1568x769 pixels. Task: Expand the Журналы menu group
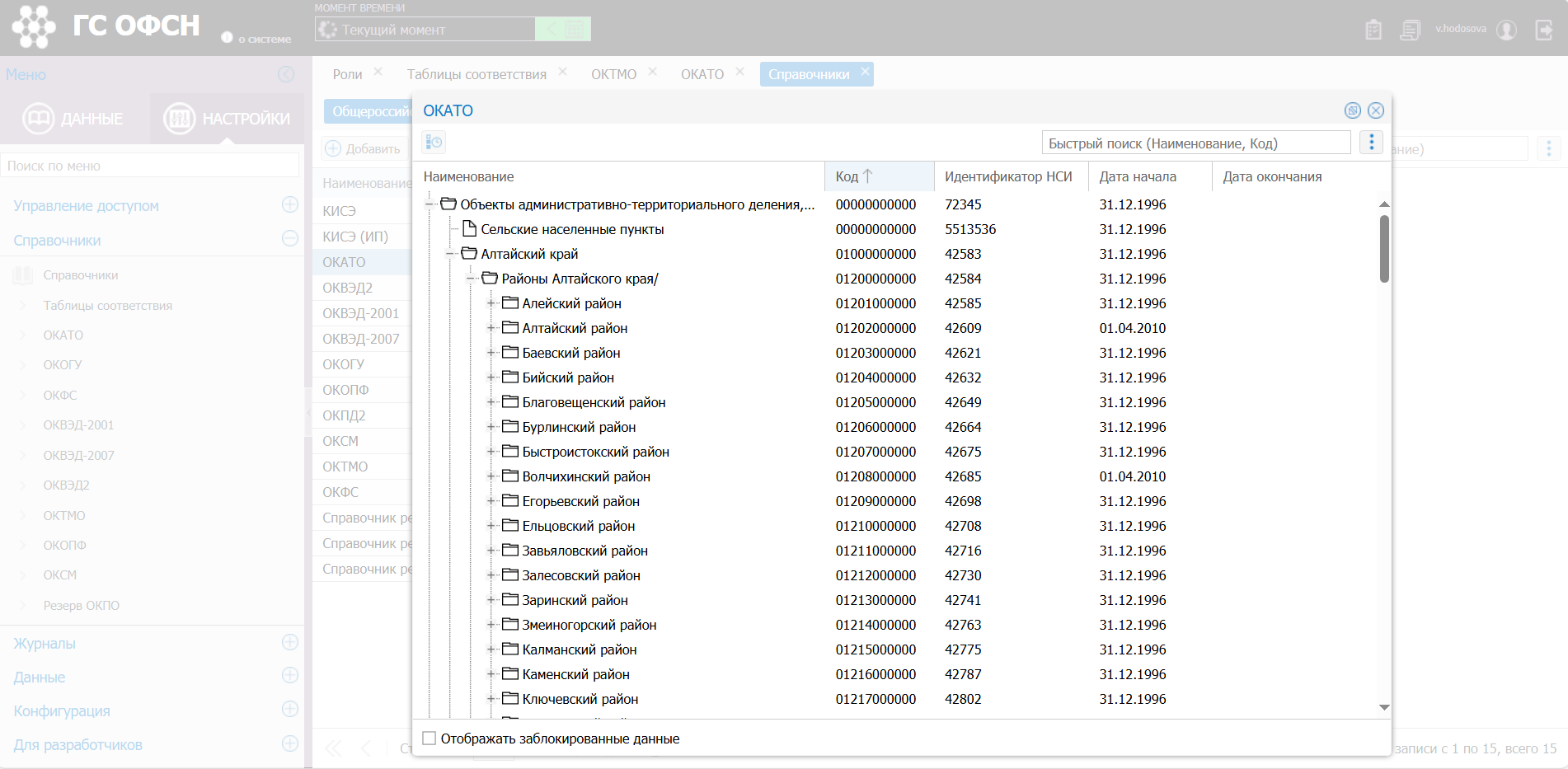pos(290,642)
